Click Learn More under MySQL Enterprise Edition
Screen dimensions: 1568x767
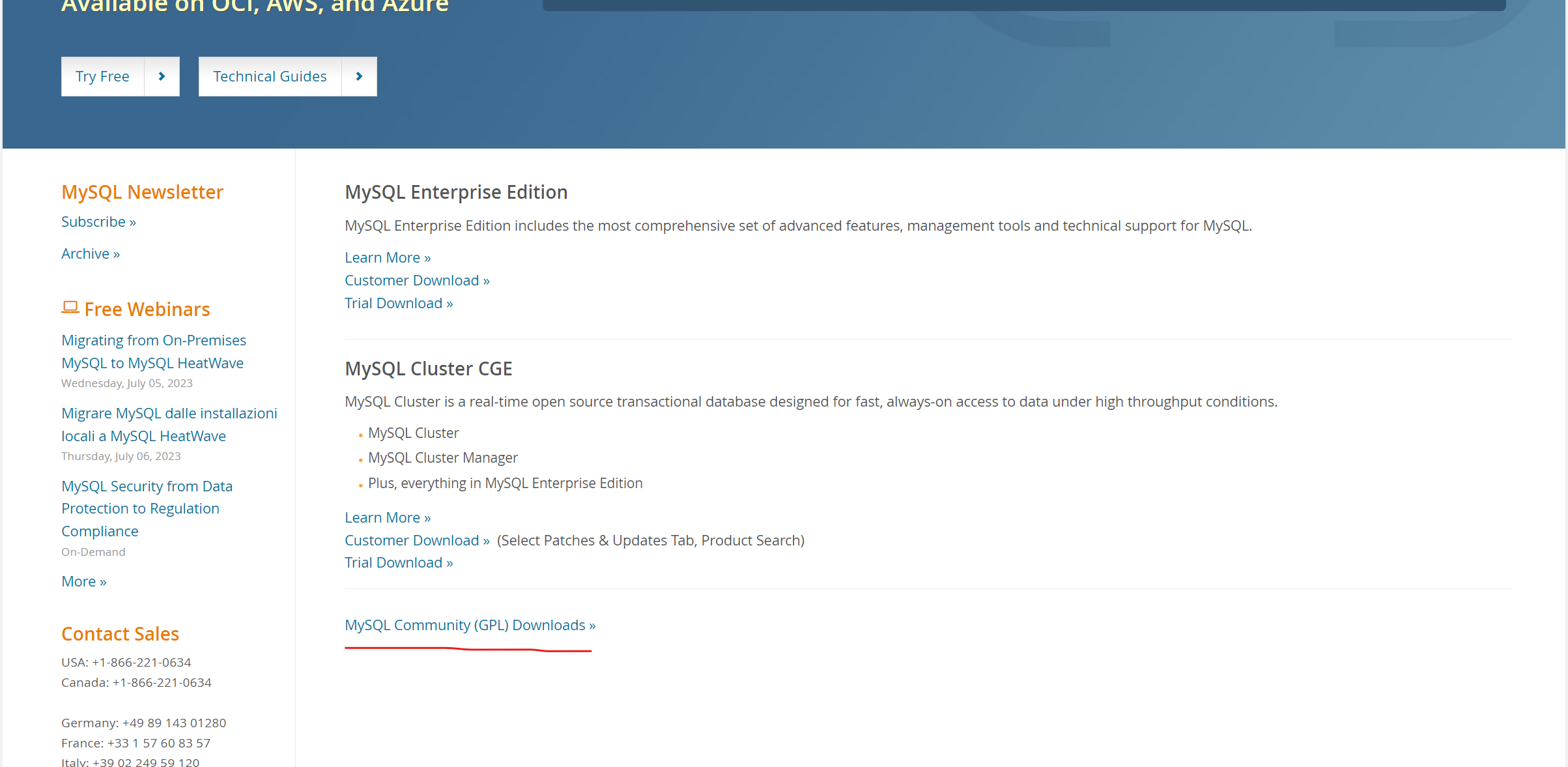point(388,257)
